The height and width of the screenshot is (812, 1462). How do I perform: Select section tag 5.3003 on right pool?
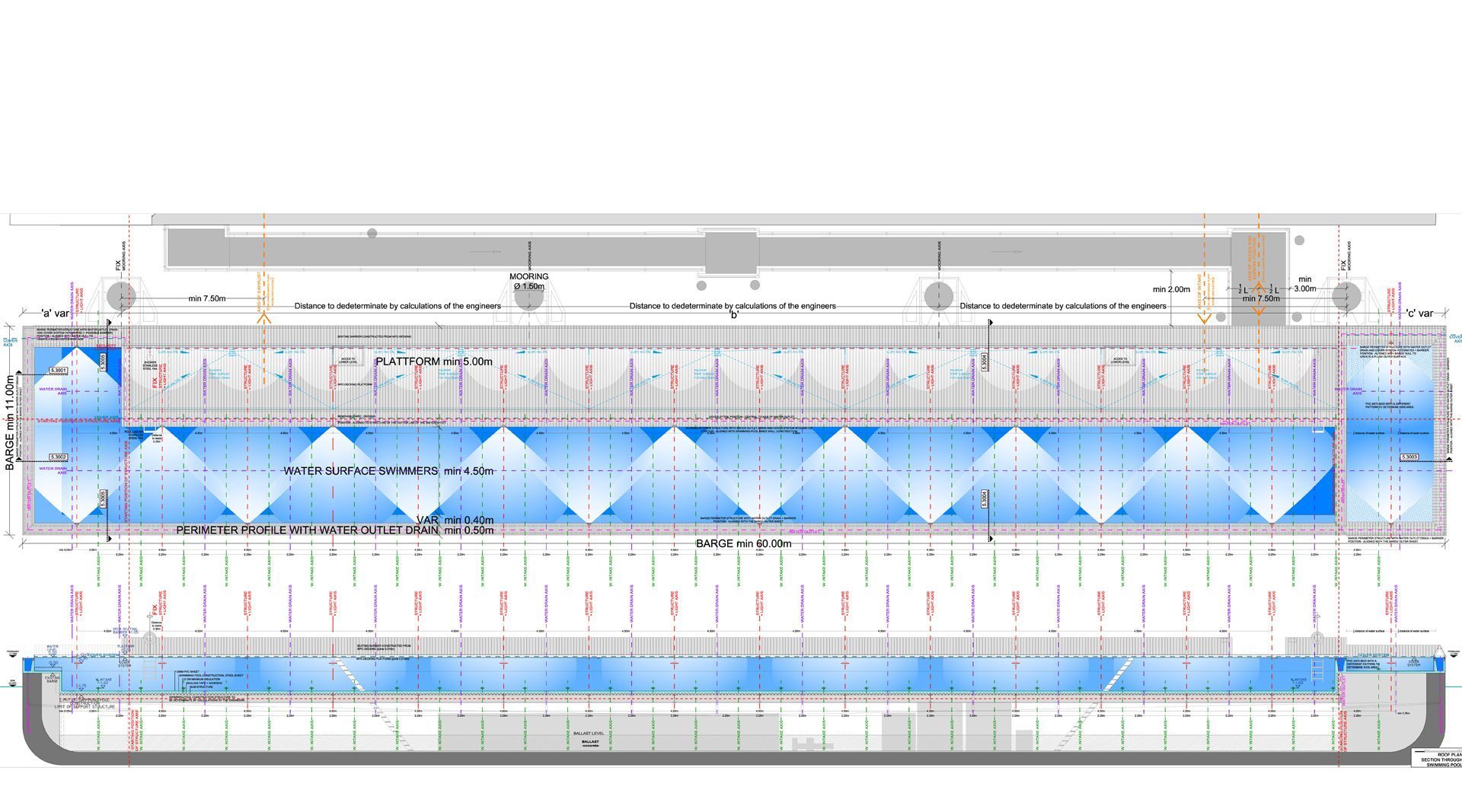click(1409, 457)
